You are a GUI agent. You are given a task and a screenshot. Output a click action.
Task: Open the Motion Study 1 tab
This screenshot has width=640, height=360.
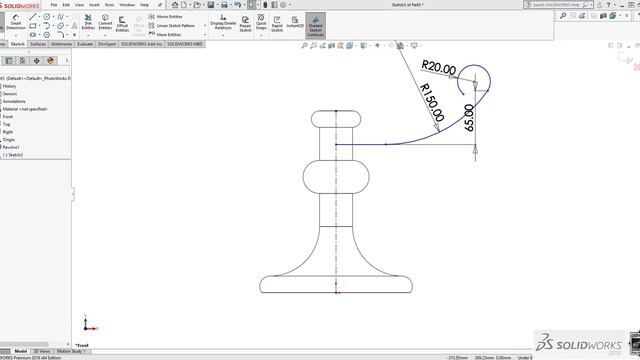click(x=71, y=351)
